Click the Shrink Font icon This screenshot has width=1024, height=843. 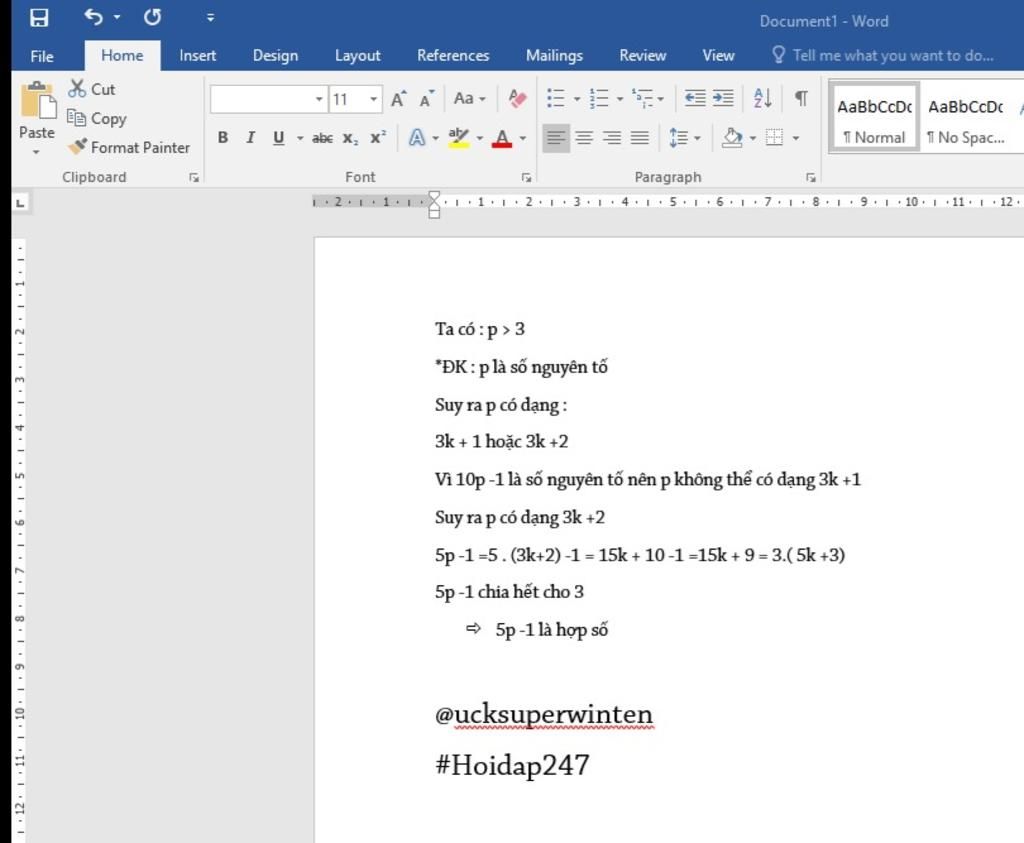click(427, 99)
